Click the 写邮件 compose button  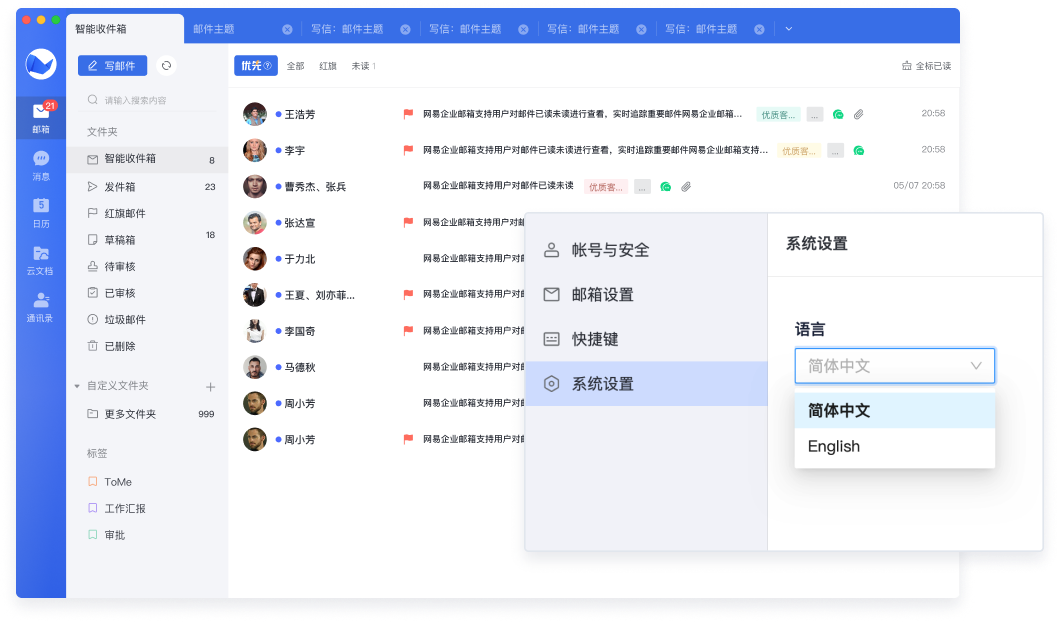pos(113,65)
